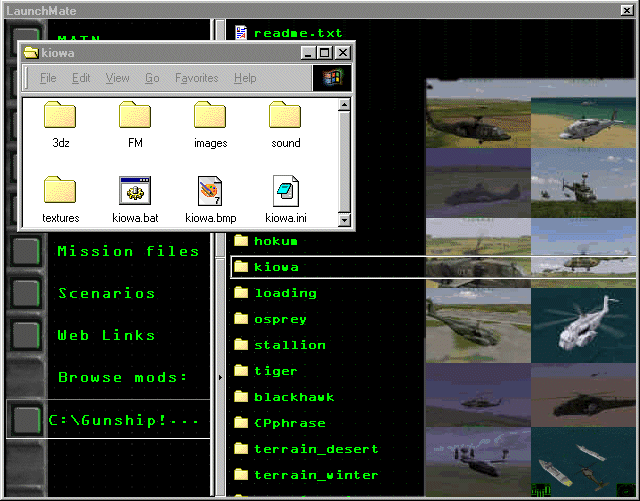This screenshot has height=501, width=640.
Task: Click the grey helicopter on sand thumbnail
Action: pyautogui.click(x=583, y=122)
